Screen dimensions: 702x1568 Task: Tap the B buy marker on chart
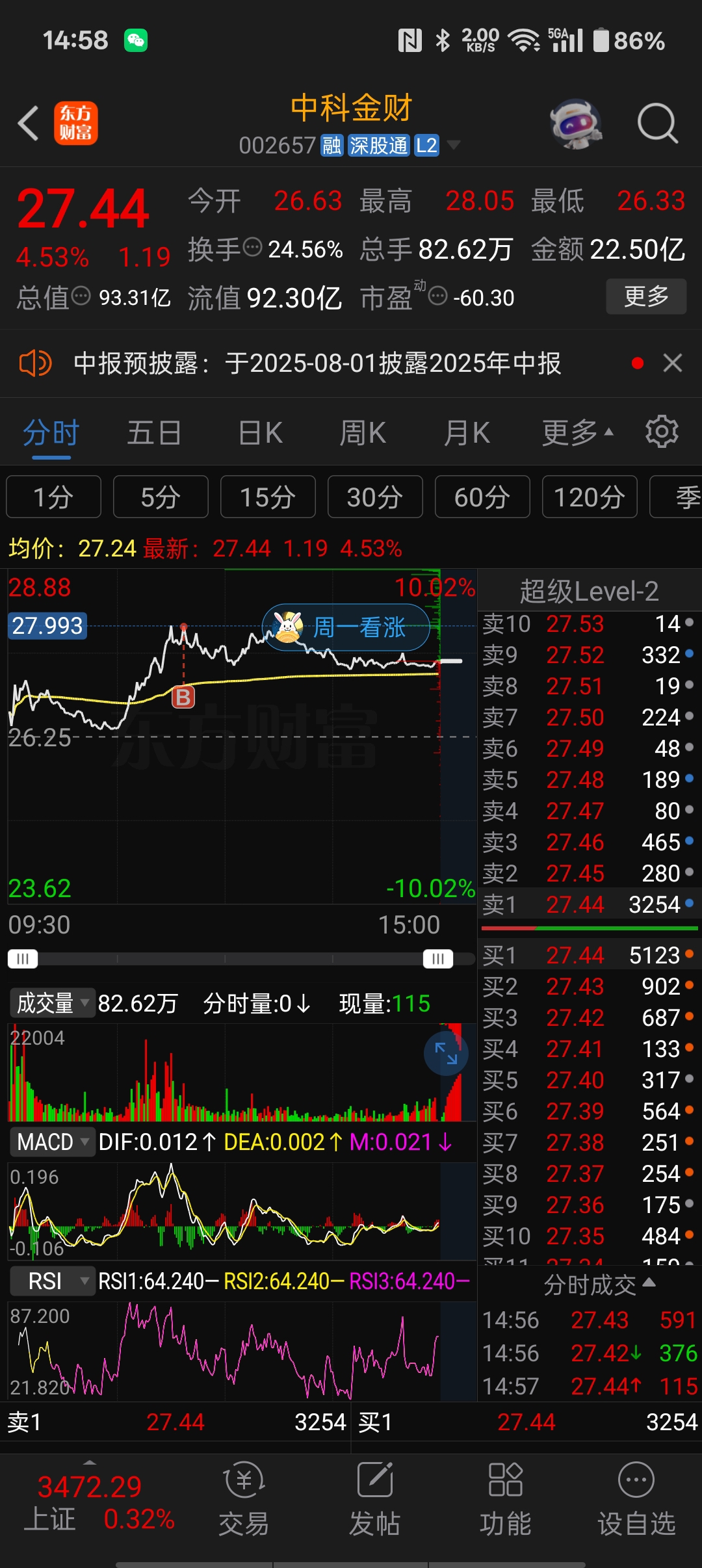[x=183, y=697]
